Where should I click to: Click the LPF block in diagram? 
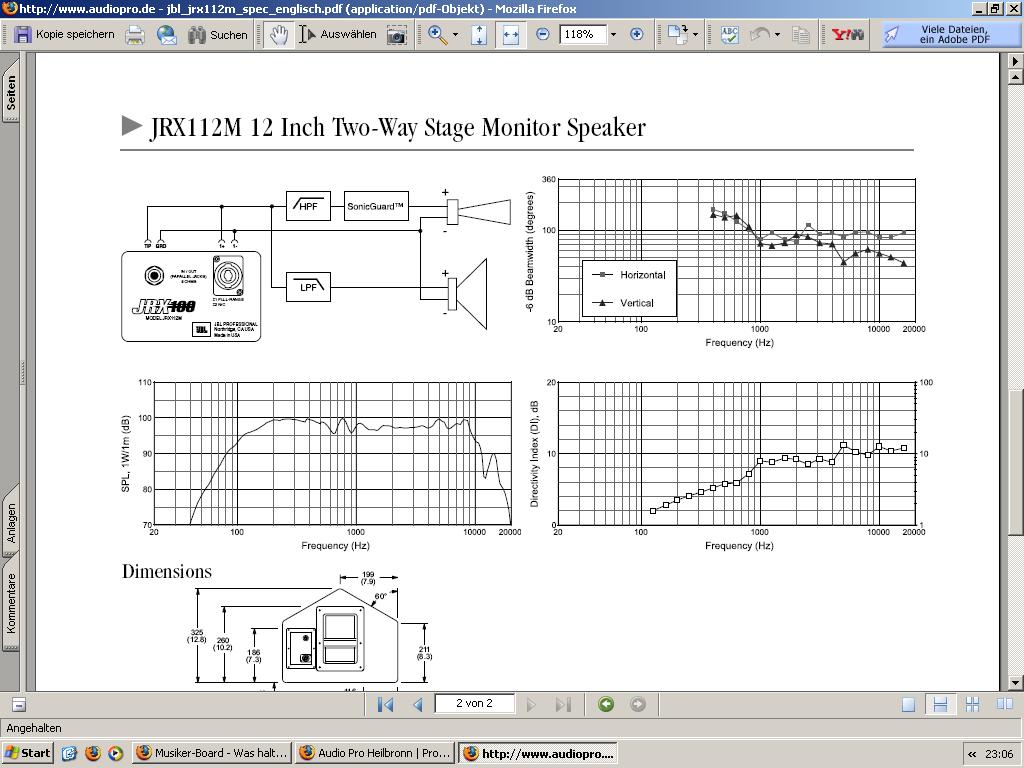pos(308,287)
